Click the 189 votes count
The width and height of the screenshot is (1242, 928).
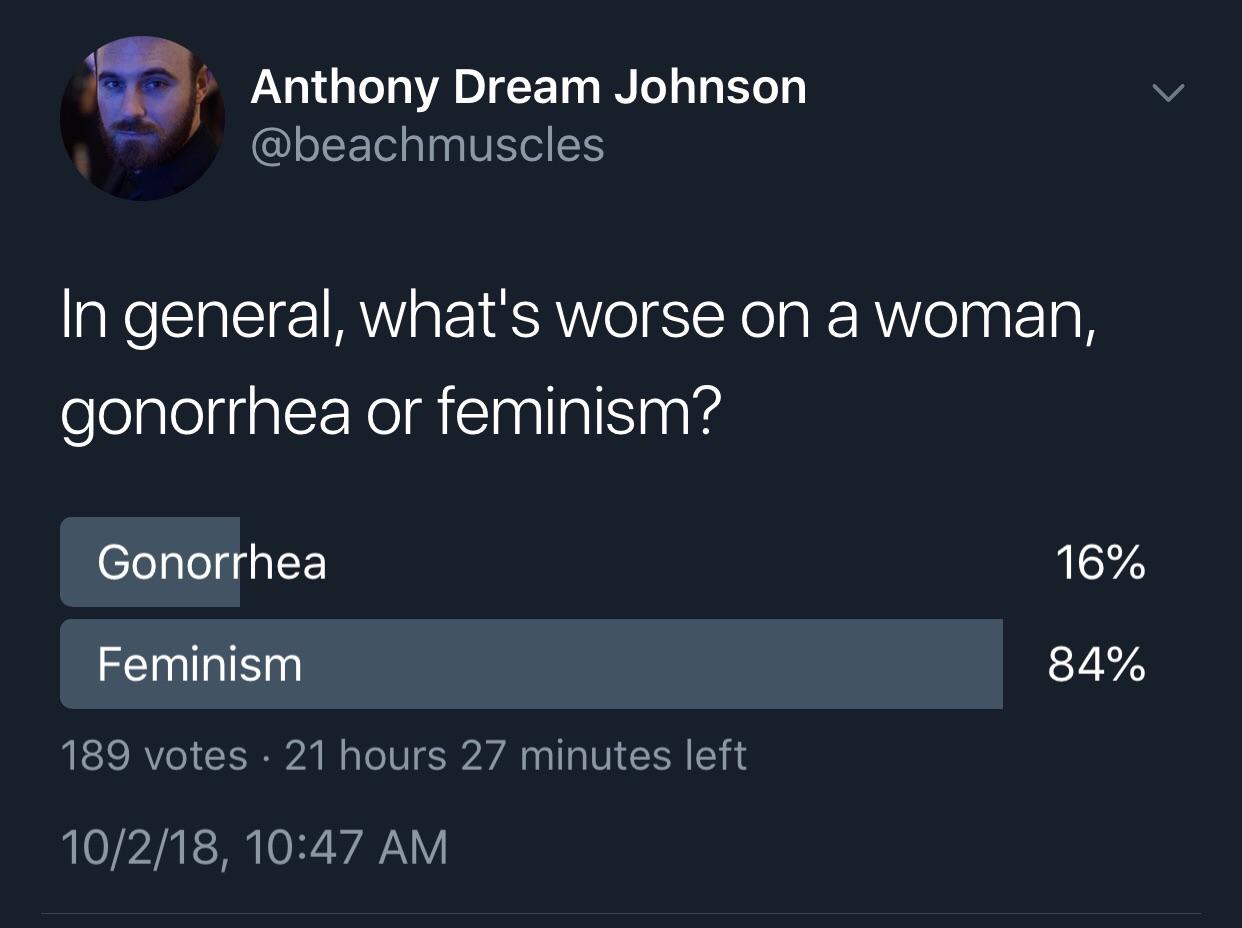point(154,755)
